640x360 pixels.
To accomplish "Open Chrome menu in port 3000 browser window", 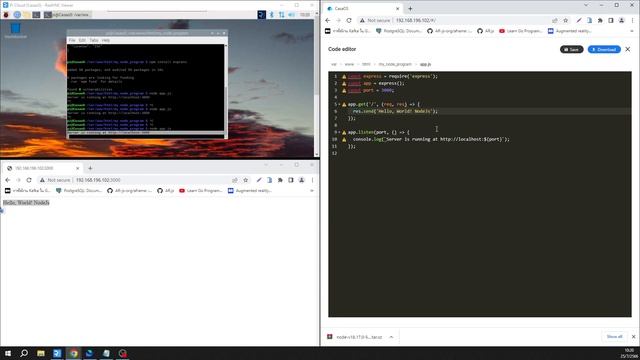I will 312,180.
